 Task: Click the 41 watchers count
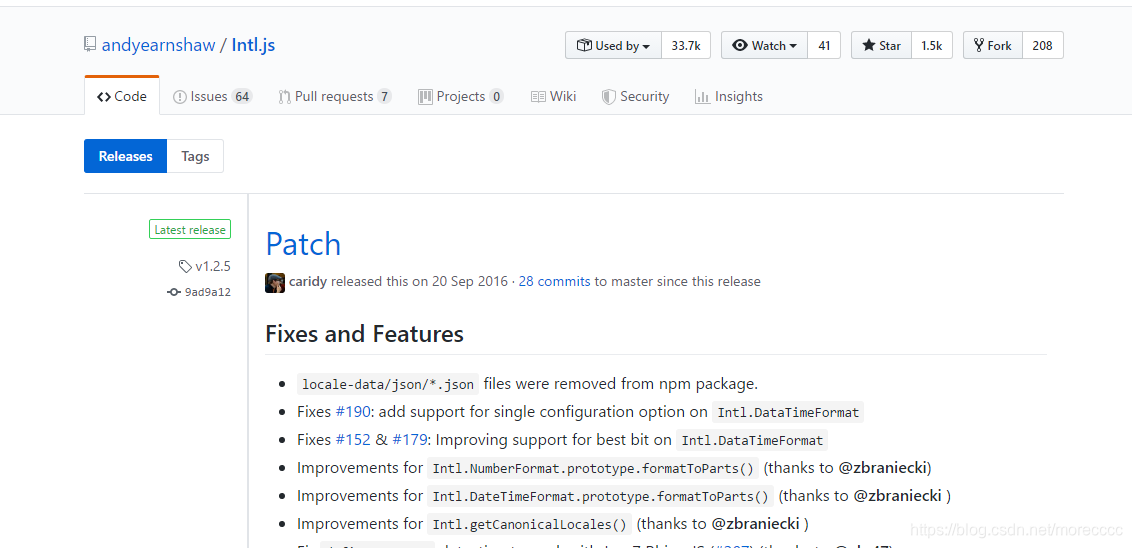(824, 45)
